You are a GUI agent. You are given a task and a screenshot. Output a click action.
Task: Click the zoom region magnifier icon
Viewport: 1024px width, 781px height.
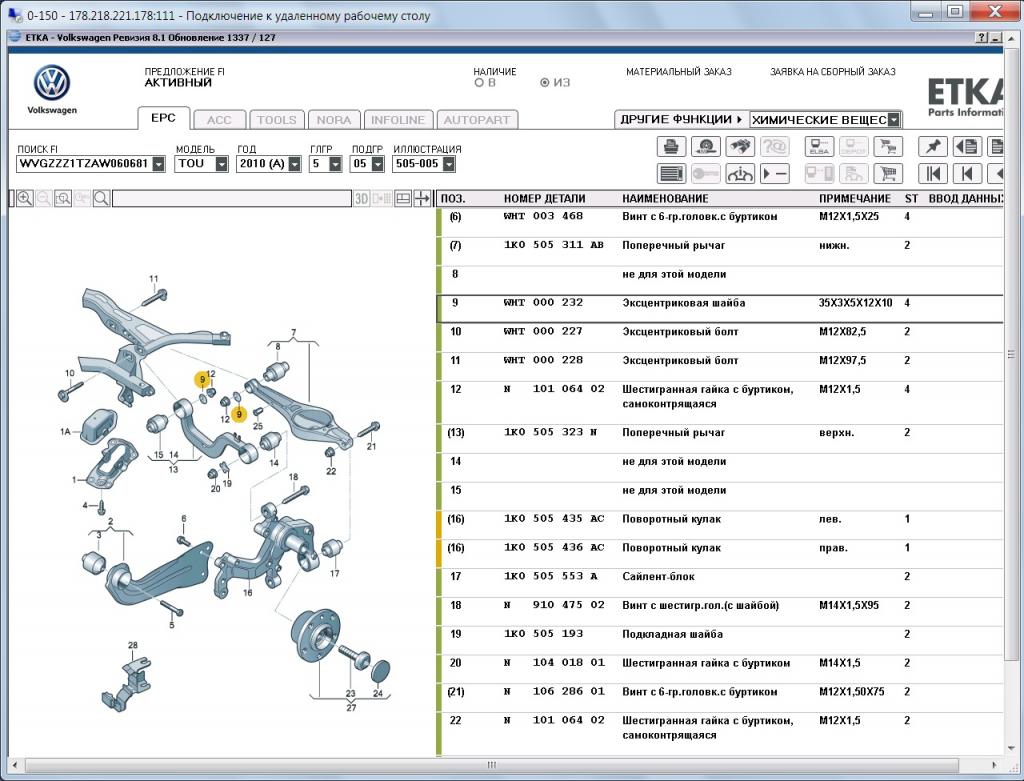point(63,199)
